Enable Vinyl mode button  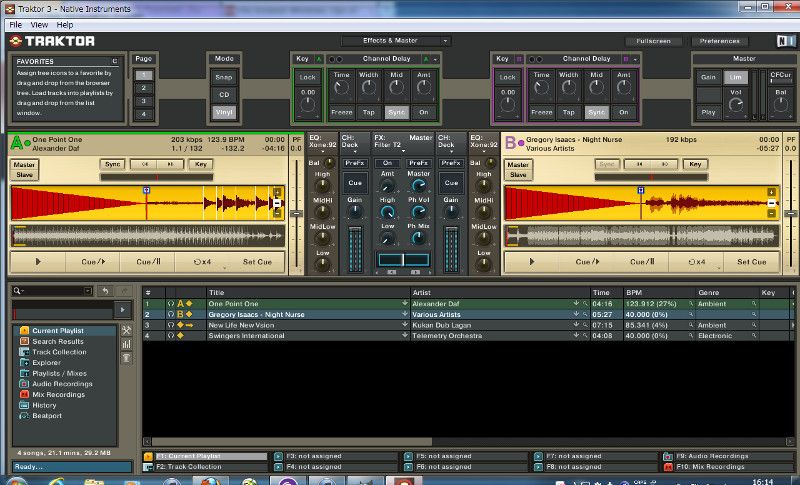pyautogui.click(x=224, y=112)
